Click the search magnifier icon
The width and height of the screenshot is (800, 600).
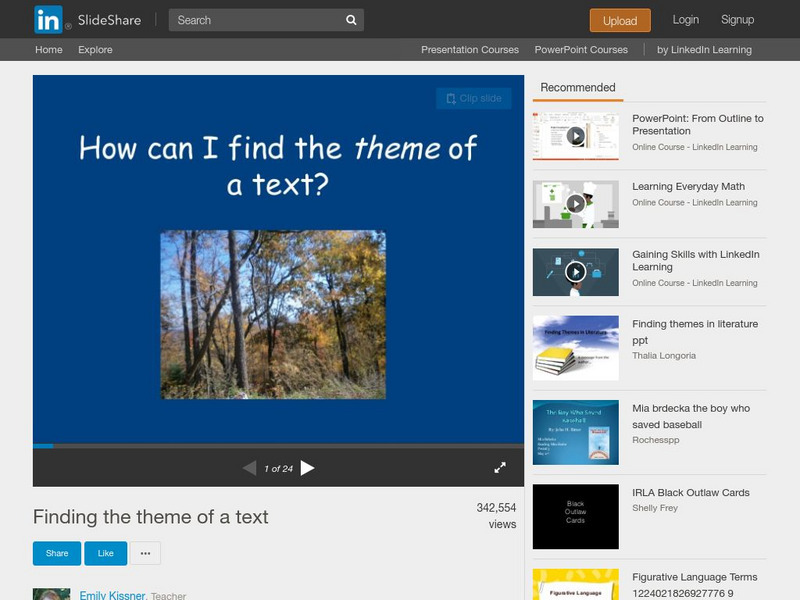tap(351, 20)
